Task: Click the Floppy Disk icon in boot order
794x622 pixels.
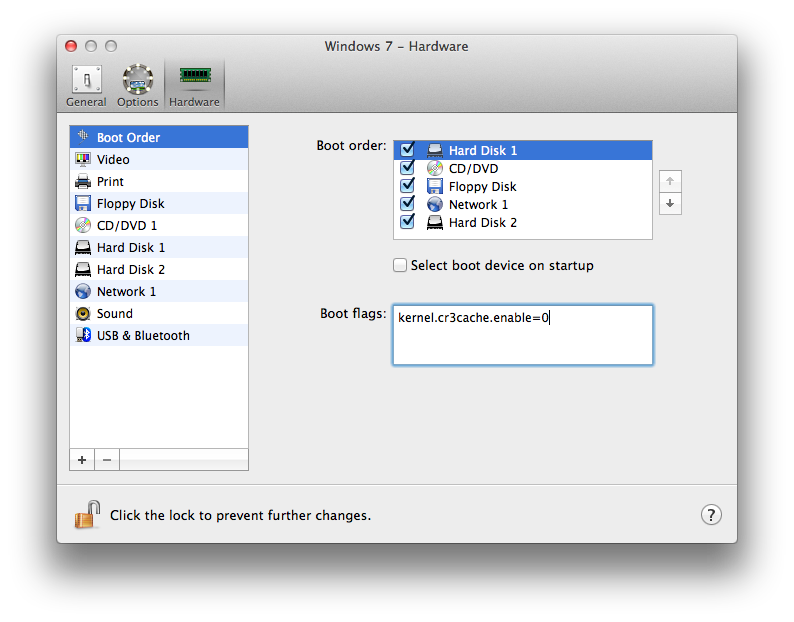Action: pyautogui.click(x=434, y=186)
